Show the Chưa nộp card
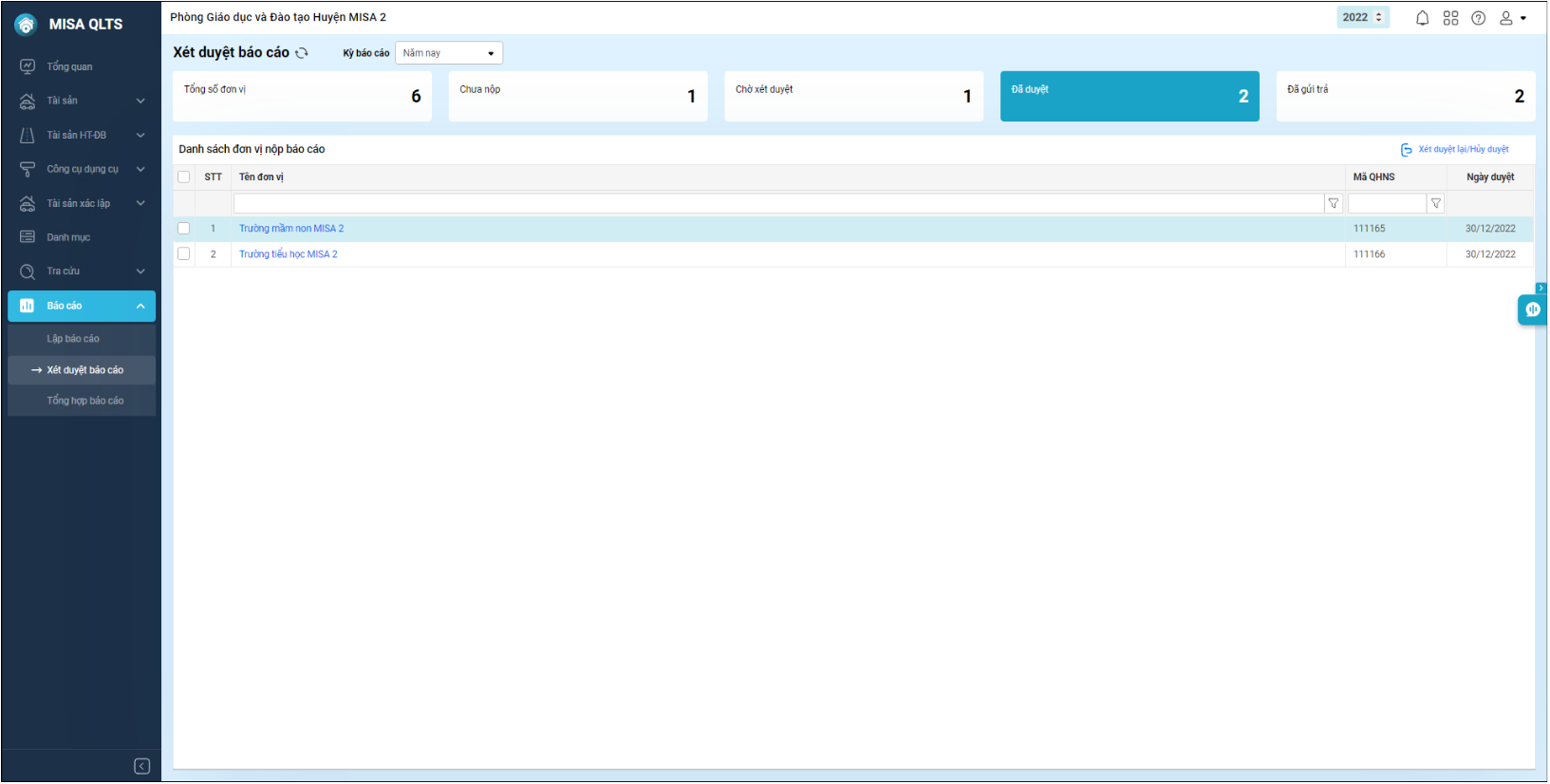Image resolution: width=1550 pixels, height=784 pixels. 578,96
